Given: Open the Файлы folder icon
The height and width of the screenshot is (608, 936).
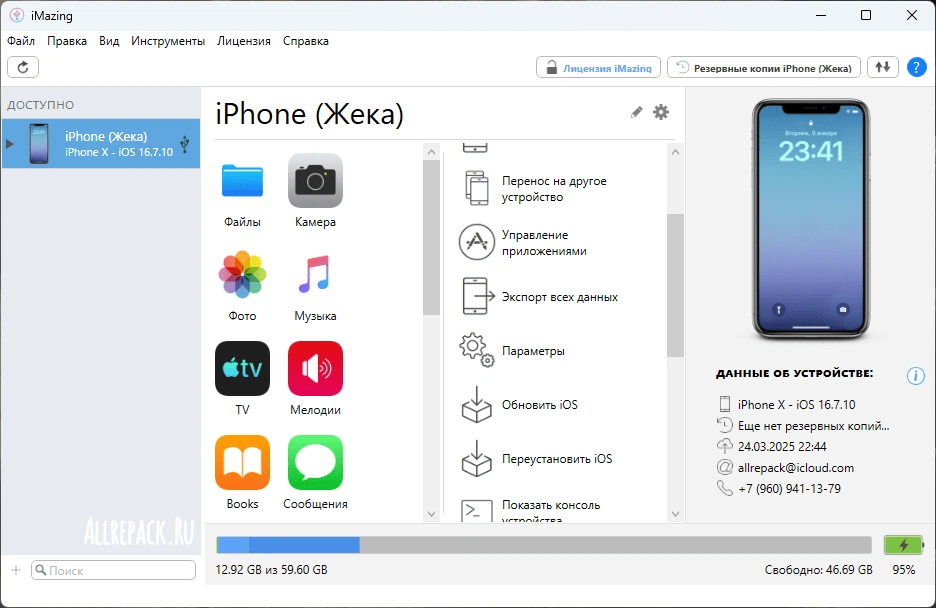Looking at the screenshot, I should pyautogui.click(x=242, y=180).
